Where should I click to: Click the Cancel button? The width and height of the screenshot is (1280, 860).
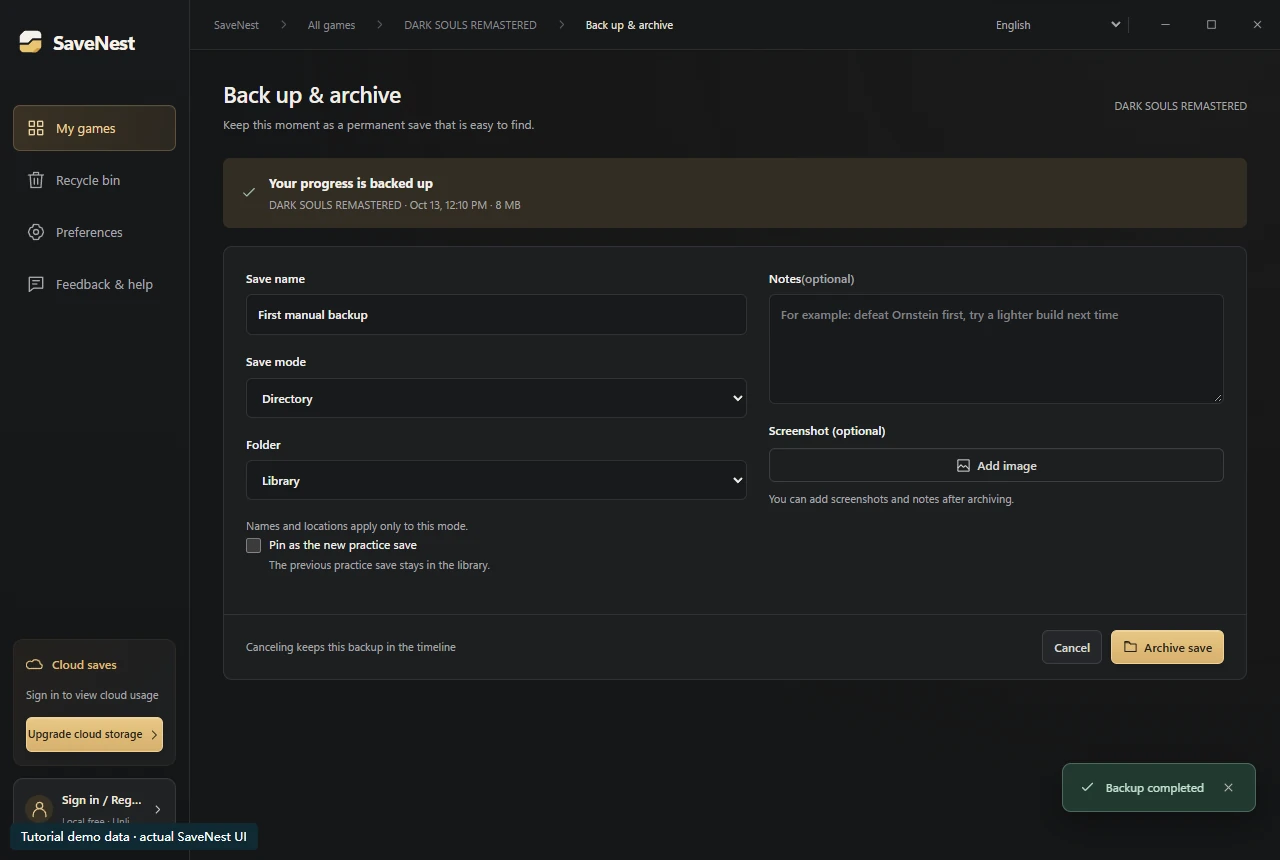(1071, 647)
